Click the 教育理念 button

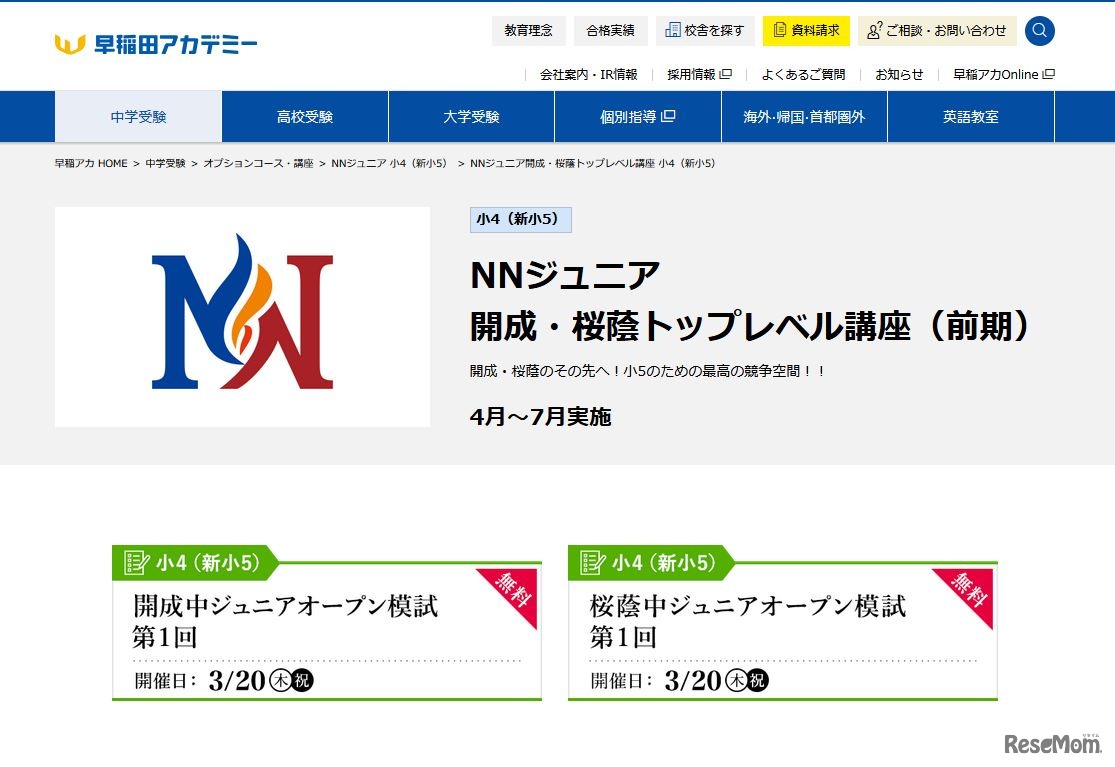coord(528,30)
